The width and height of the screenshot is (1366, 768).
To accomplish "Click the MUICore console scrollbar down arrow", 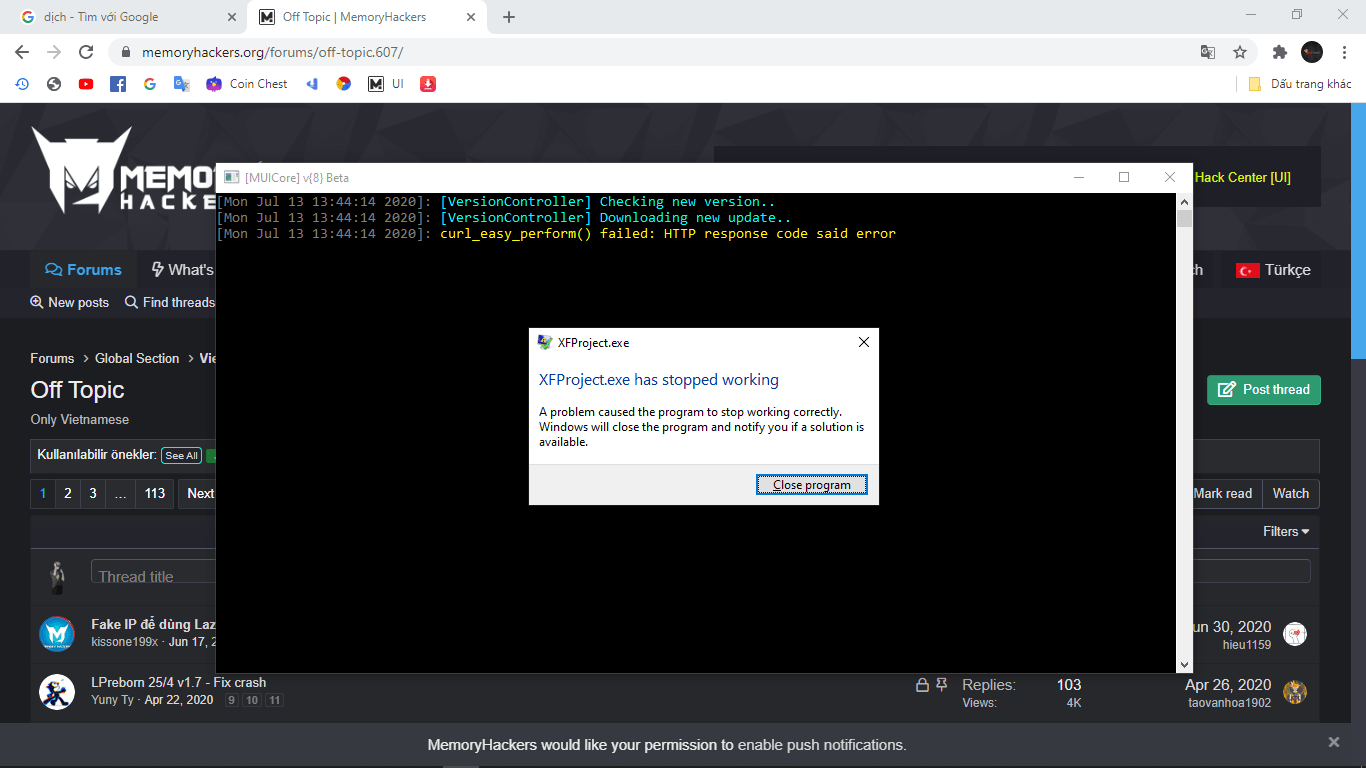I will tap(1184, 664).
